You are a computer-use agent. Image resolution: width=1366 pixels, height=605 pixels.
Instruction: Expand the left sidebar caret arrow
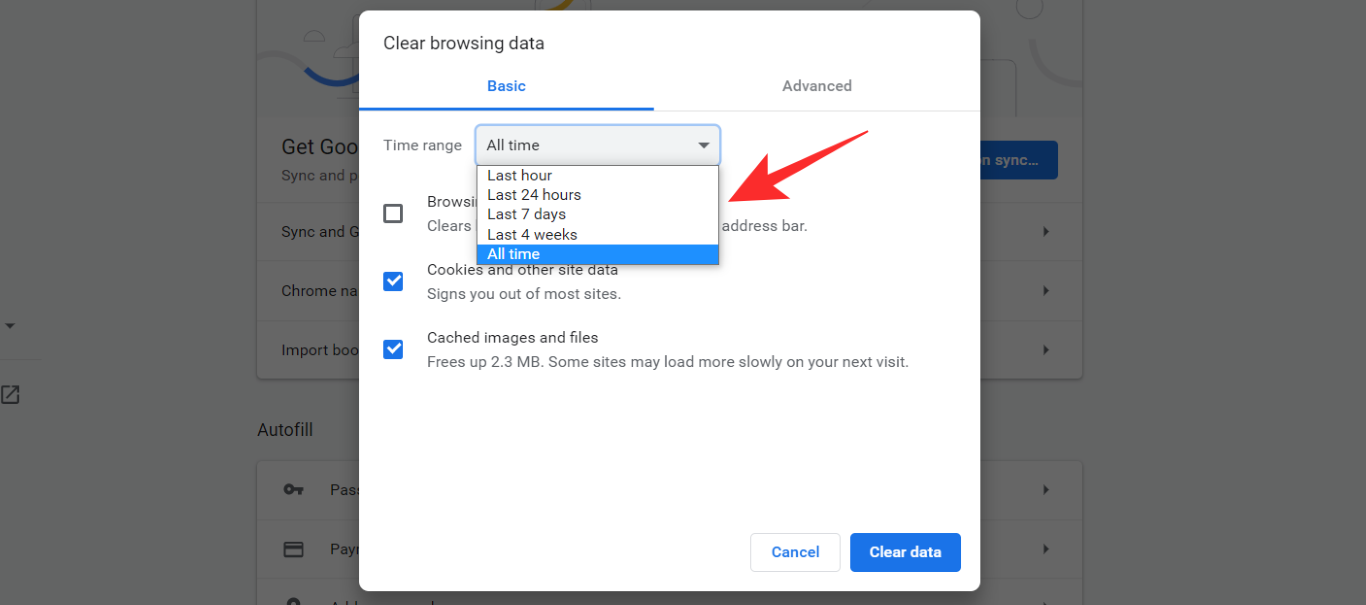click(10, 326)
